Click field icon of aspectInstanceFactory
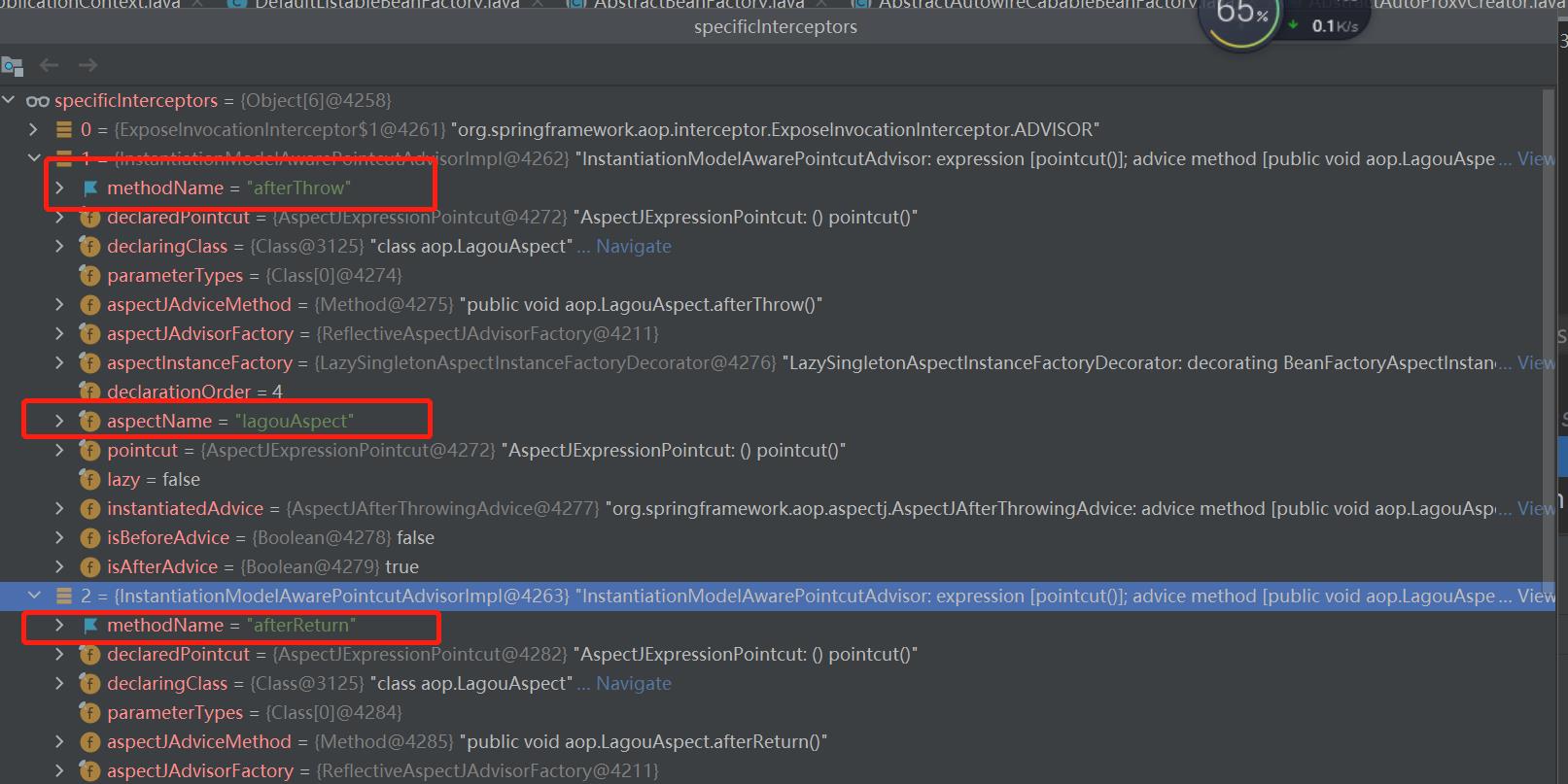1568x784 pixels. click(x=90, y=362)
